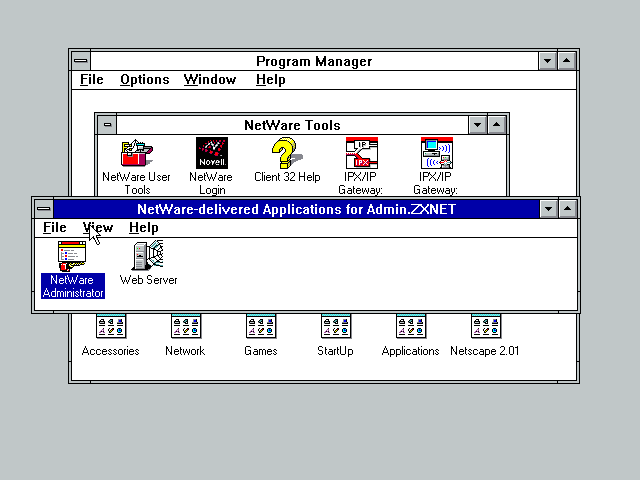This screenshot has width=640, height=480.
Task: Click the NetWare Tools title bar
Action: [x=292, y=125]
